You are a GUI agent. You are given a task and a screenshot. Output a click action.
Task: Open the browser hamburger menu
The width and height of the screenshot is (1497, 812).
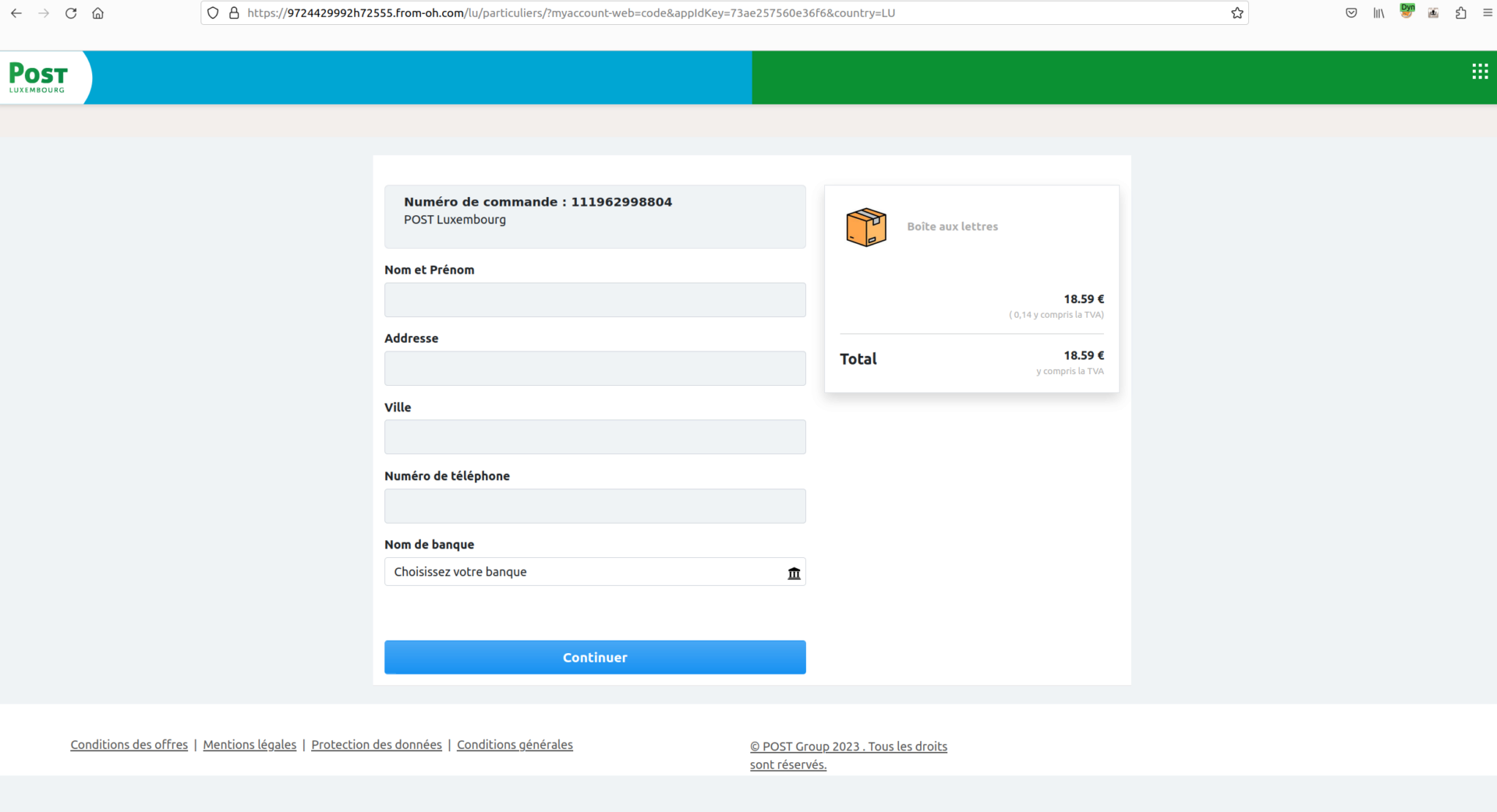[x=1487, y=13]
